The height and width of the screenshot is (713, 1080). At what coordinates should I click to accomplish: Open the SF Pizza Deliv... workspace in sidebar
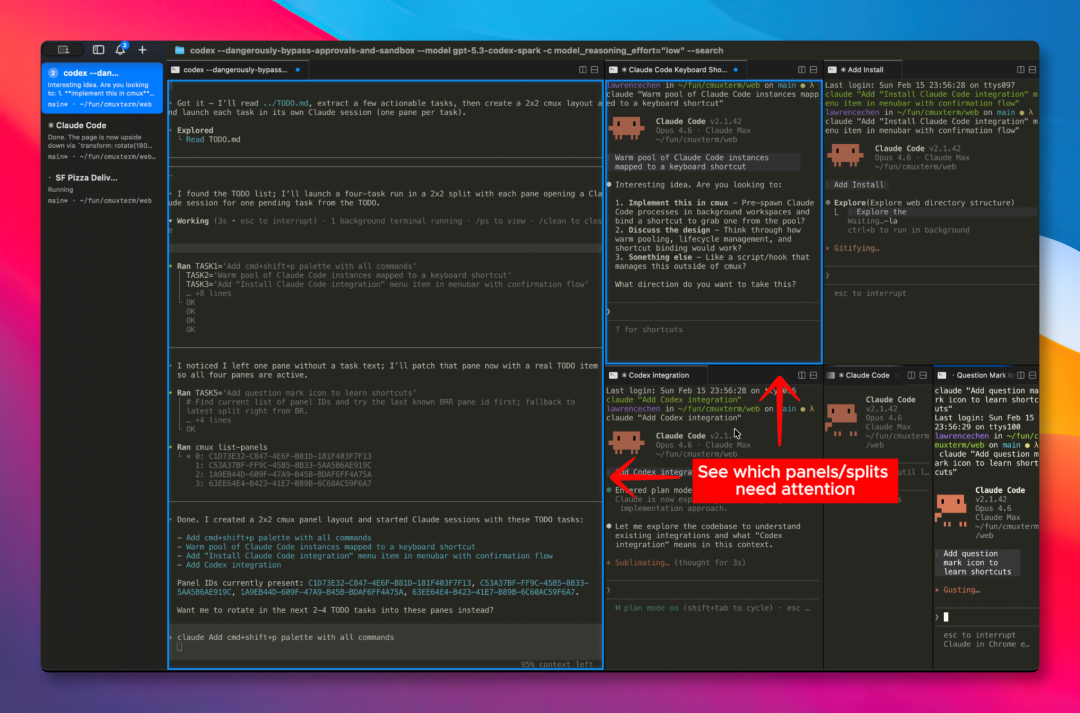click(102, 189)
